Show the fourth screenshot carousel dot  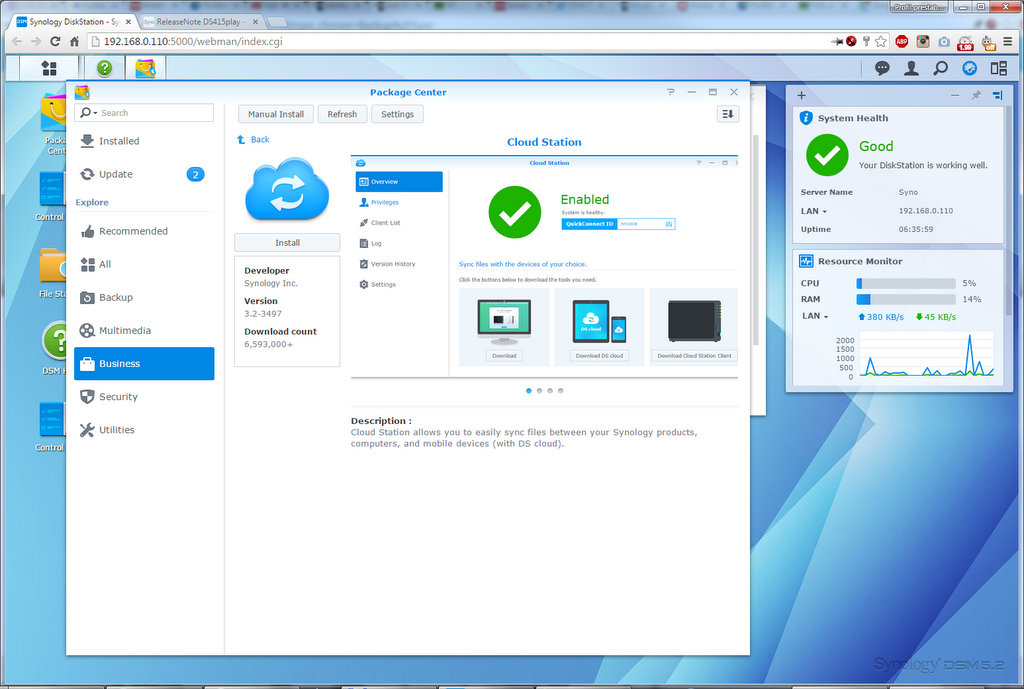(560, 391)
